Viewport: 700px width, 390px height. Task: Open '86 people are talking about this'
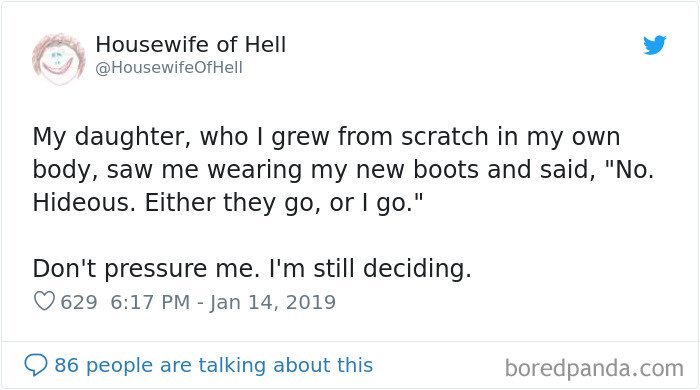tap(213, 365)
